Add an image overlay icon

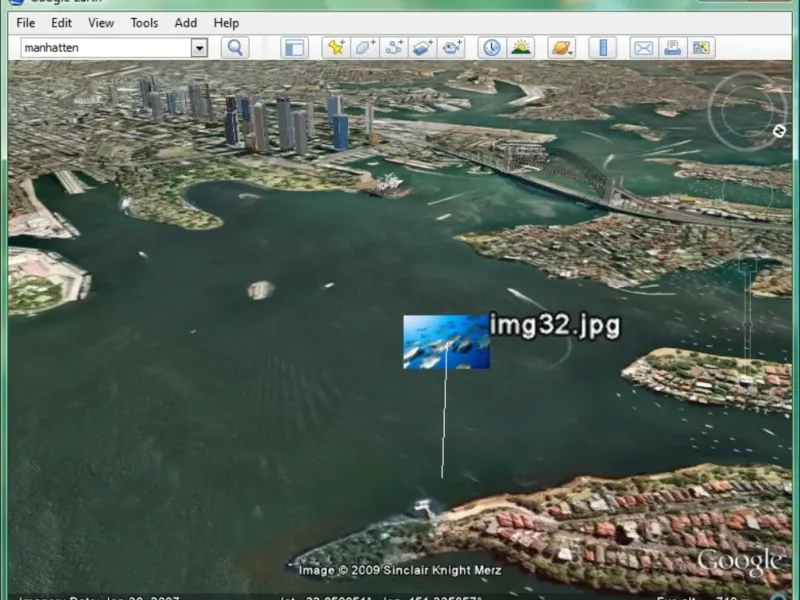coord(422,48)
